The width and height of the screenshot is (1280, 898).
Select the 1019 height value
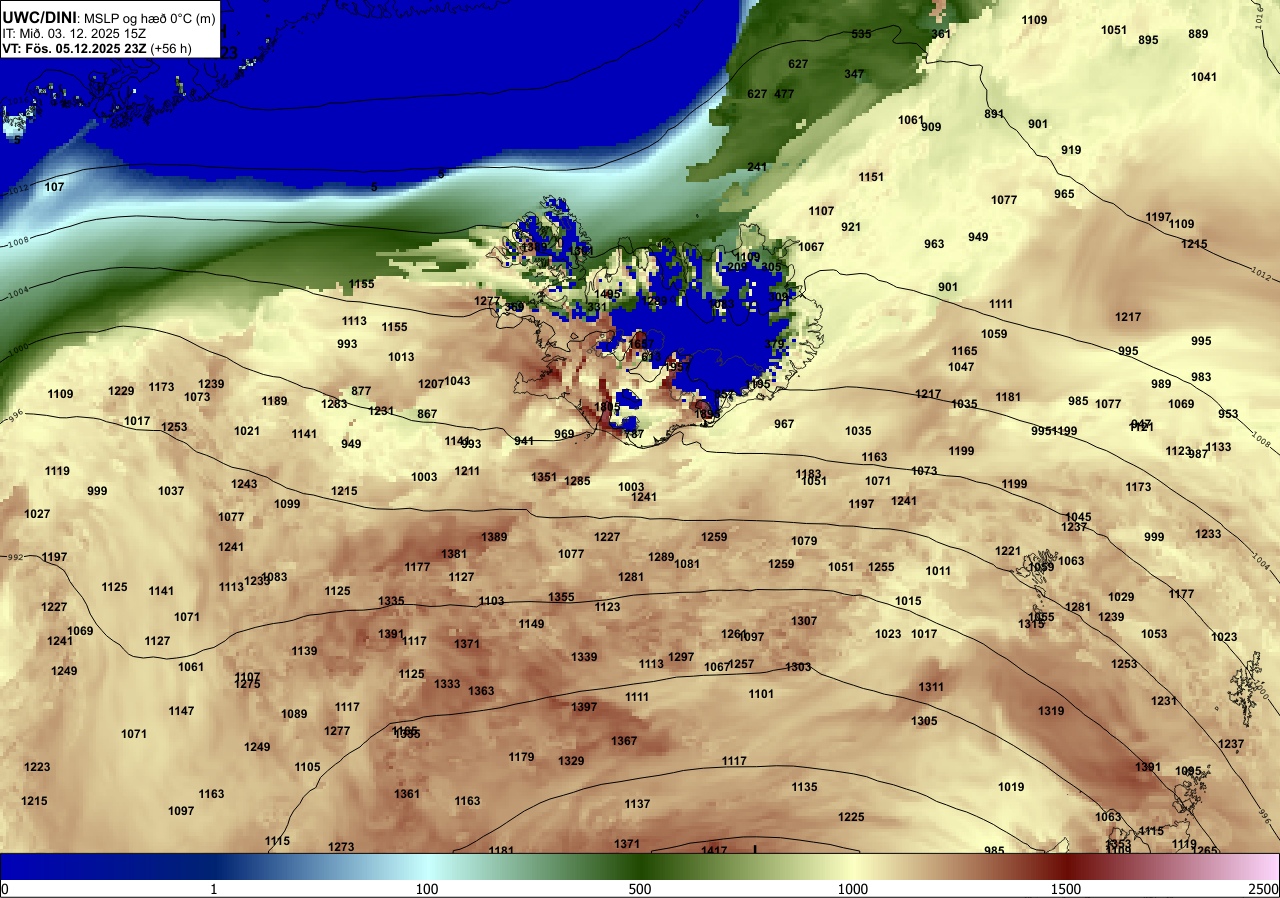point(1011,787)
